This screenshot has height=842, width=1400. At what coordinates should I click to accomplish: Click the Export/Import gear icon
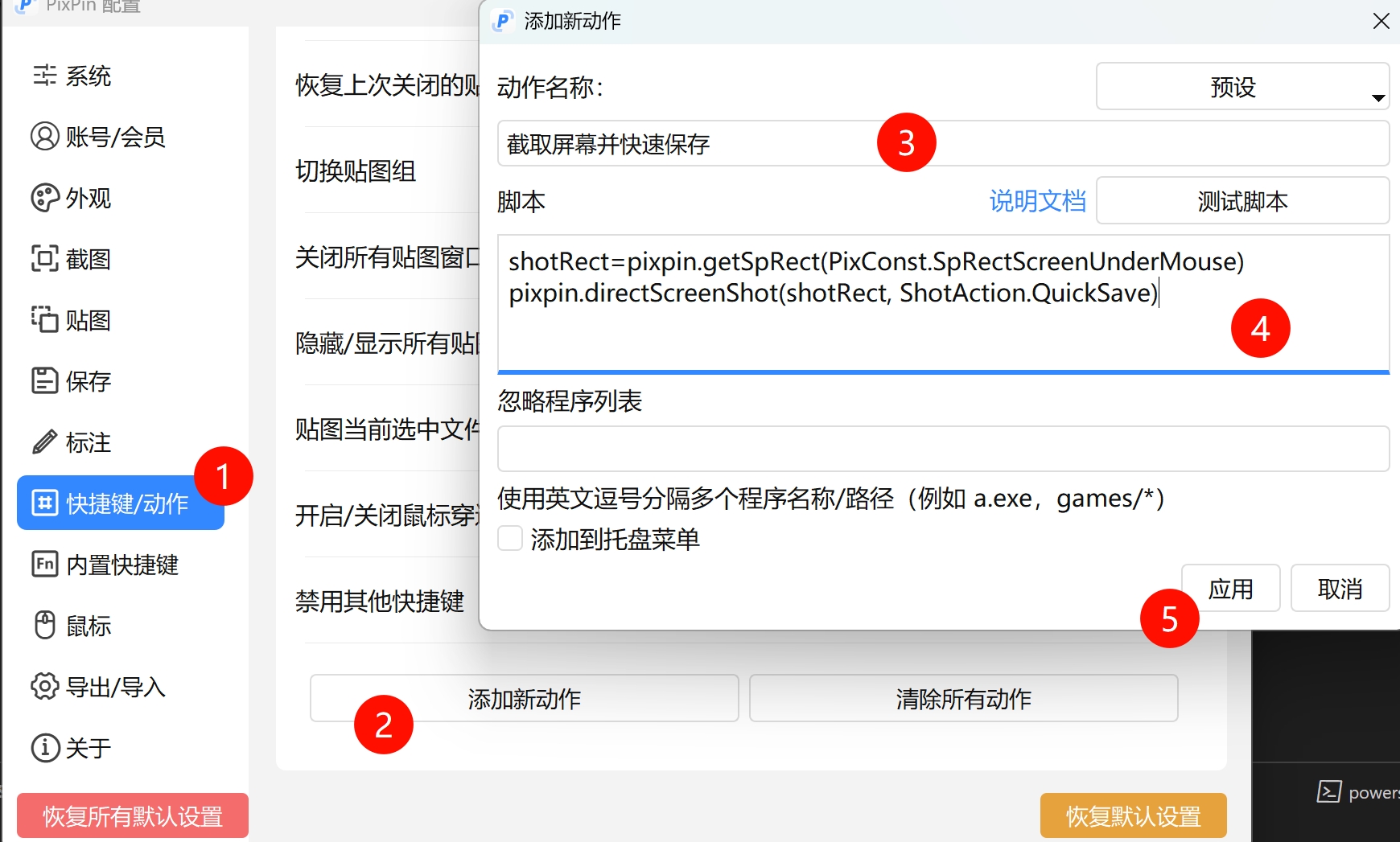click(x=44, y=687)
